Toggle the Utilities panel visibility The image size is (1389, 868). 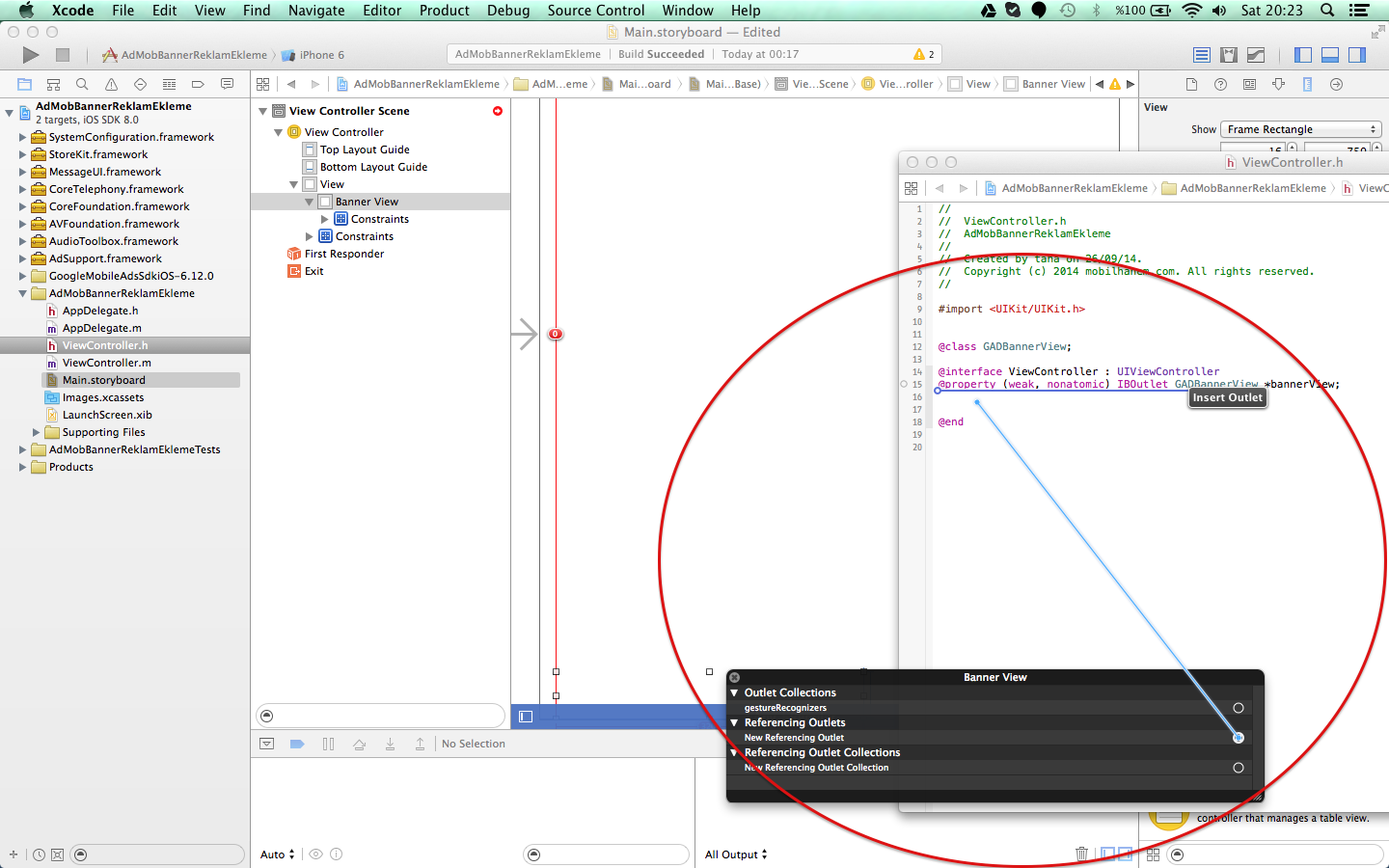coord(1356,55)
